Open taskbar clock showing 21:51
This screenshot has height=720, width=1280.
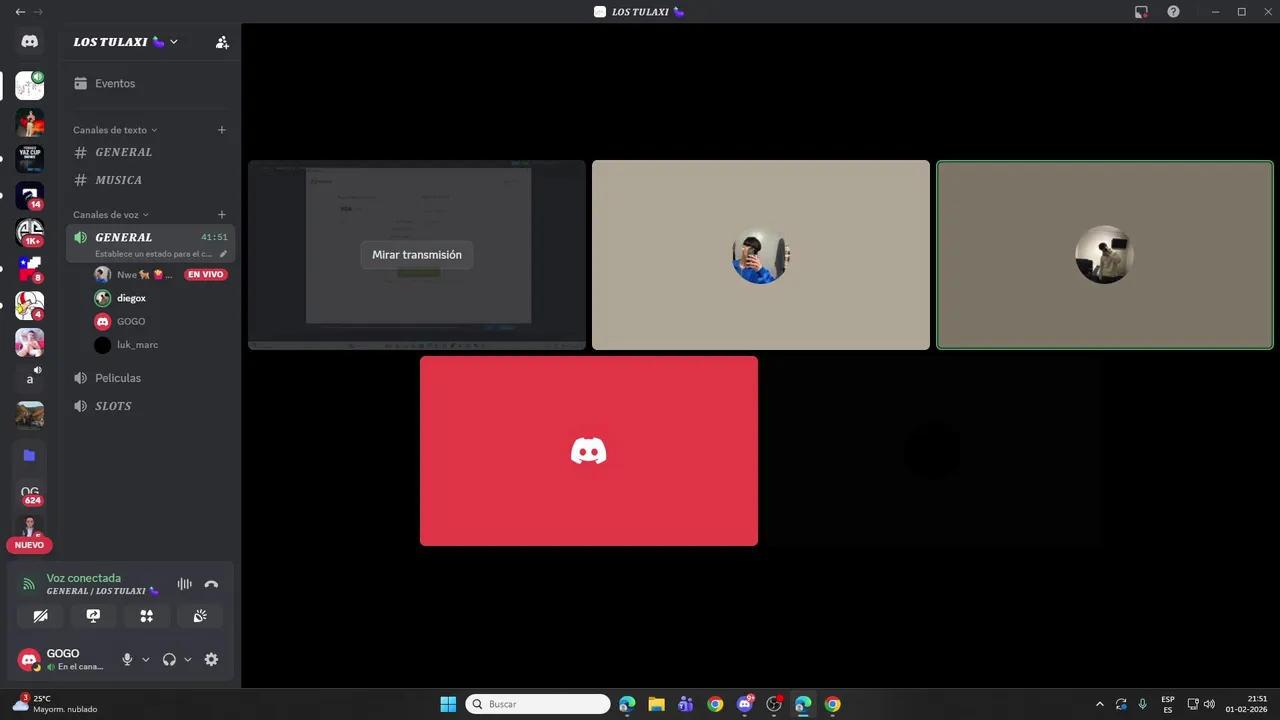click(x=1247, y=704)
